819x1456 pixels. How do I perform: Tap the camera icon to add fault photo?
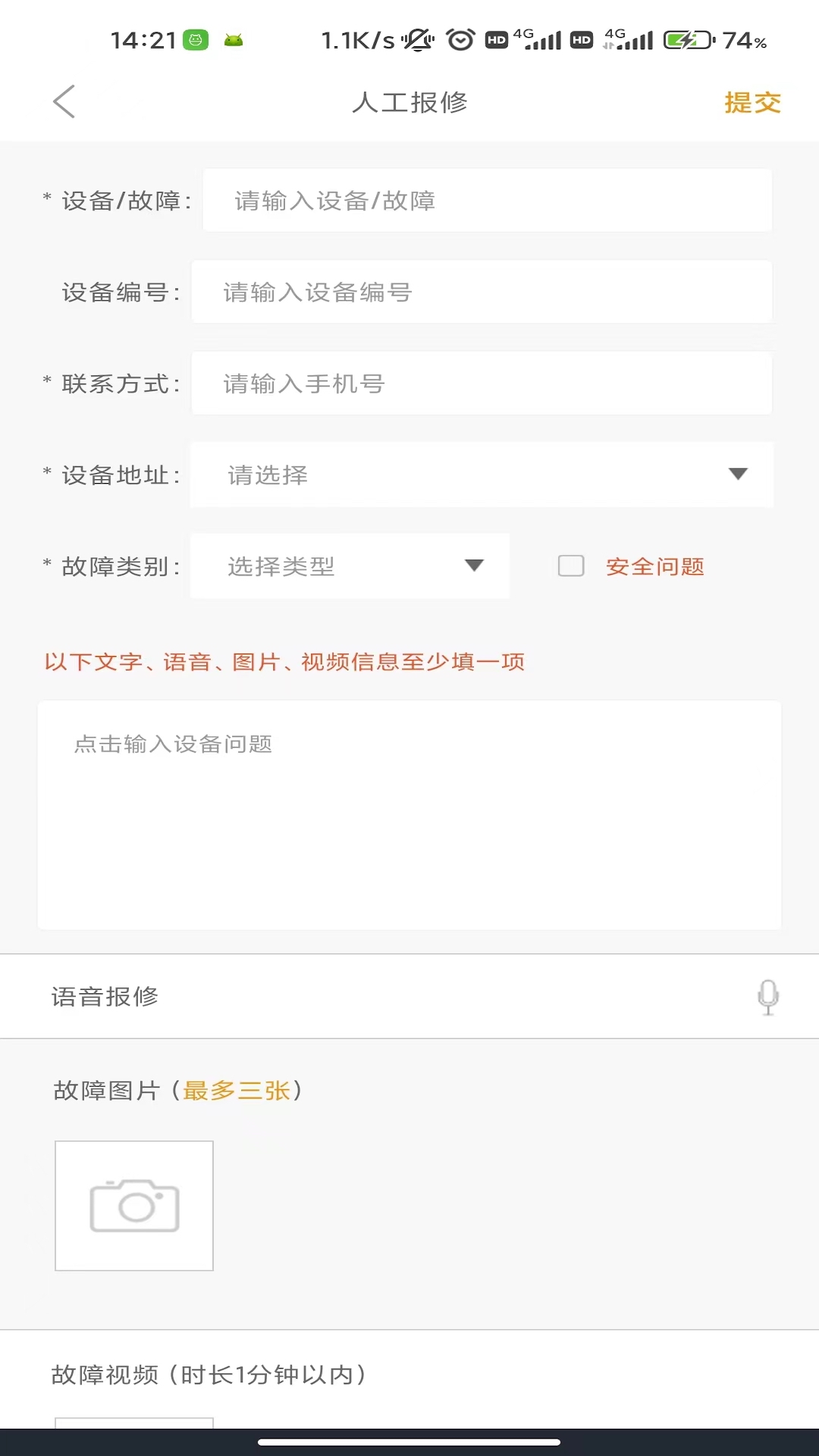[x=134, y=1205]
